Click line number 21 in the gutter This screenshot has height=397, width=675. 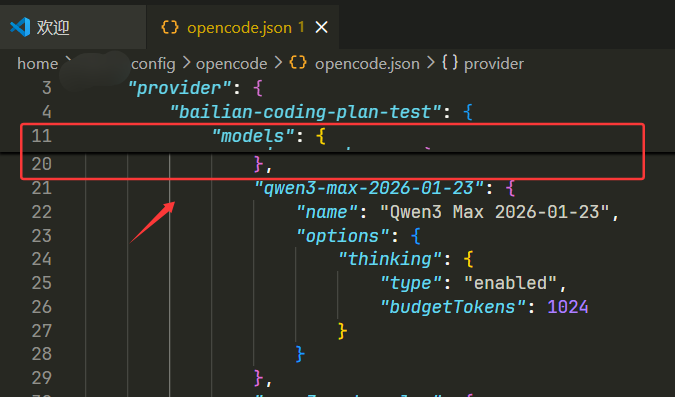42,188
